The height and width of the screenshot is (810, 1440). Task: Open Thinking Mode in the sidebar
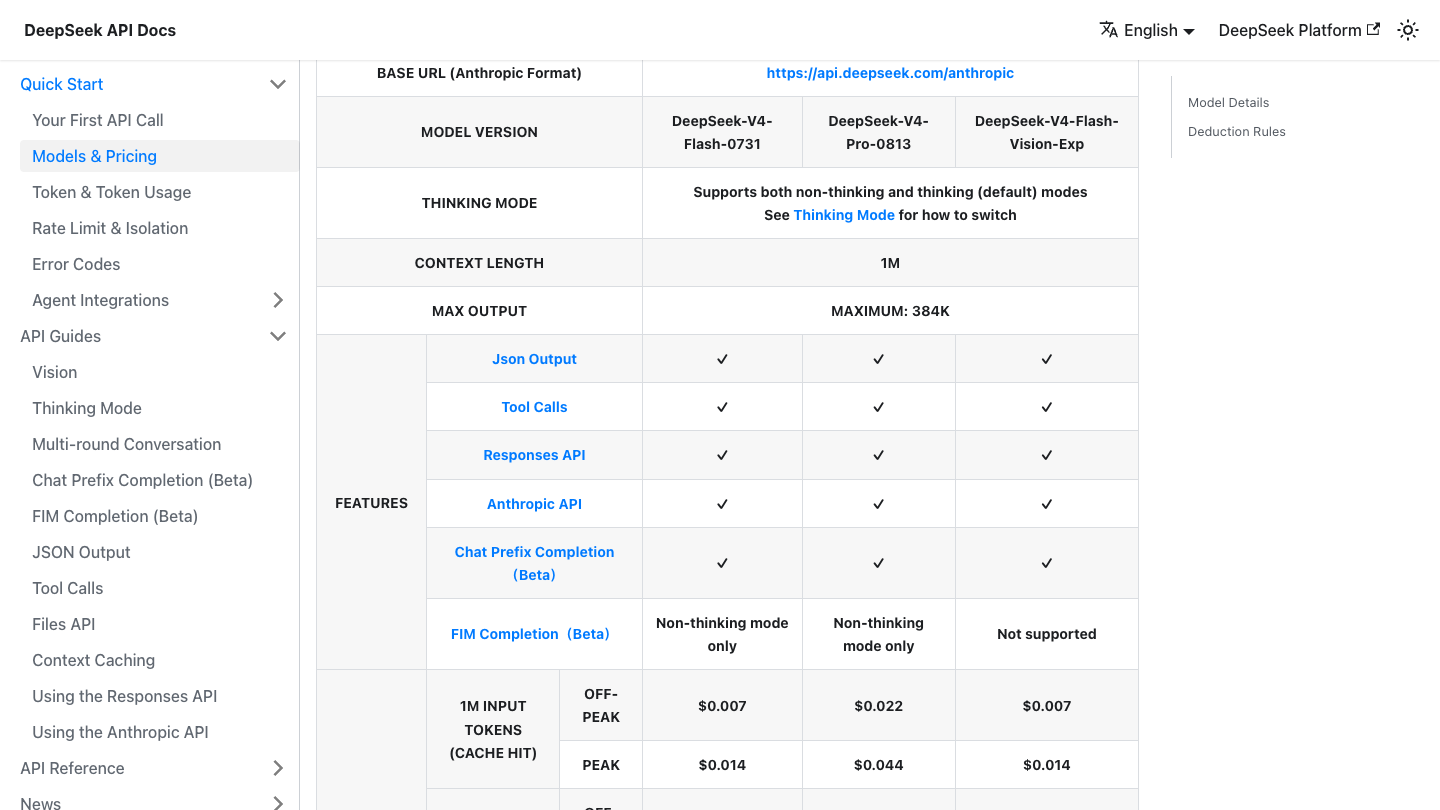pyautogui.click(x=87, y=408)
